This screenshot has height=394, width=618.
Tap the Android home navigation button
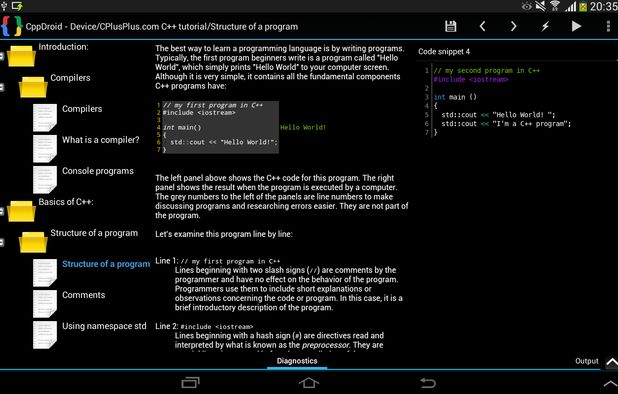309,383
